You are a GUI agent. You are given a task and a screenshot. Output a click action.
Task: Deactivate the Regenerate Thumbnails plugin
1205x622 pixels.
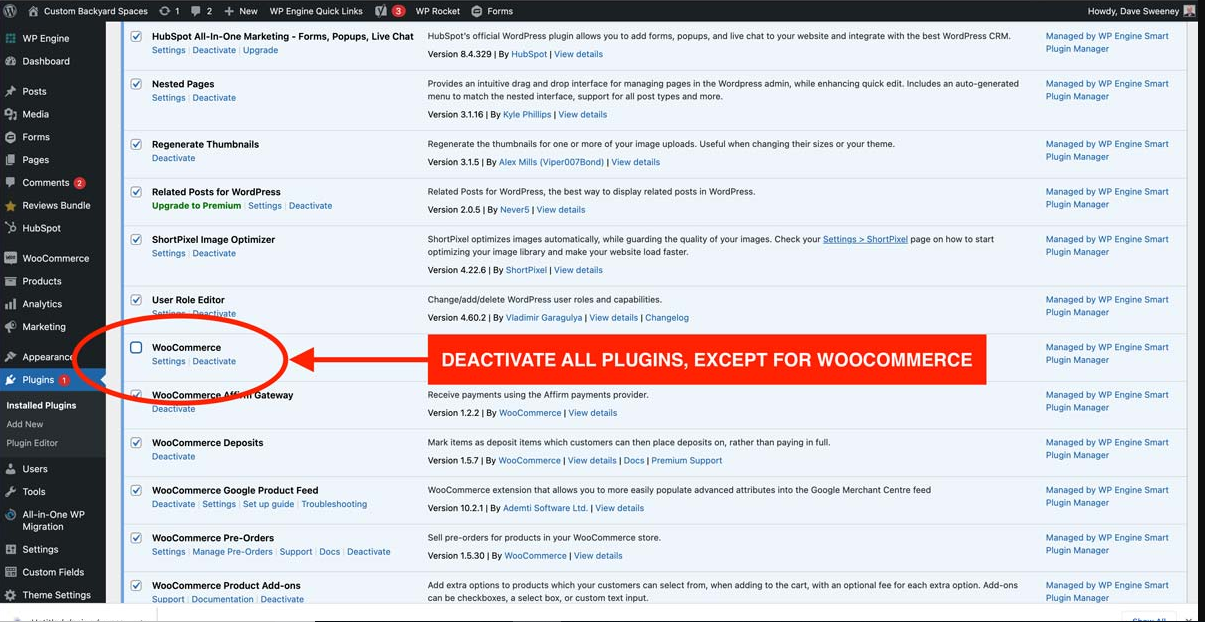tap(173, 158)
